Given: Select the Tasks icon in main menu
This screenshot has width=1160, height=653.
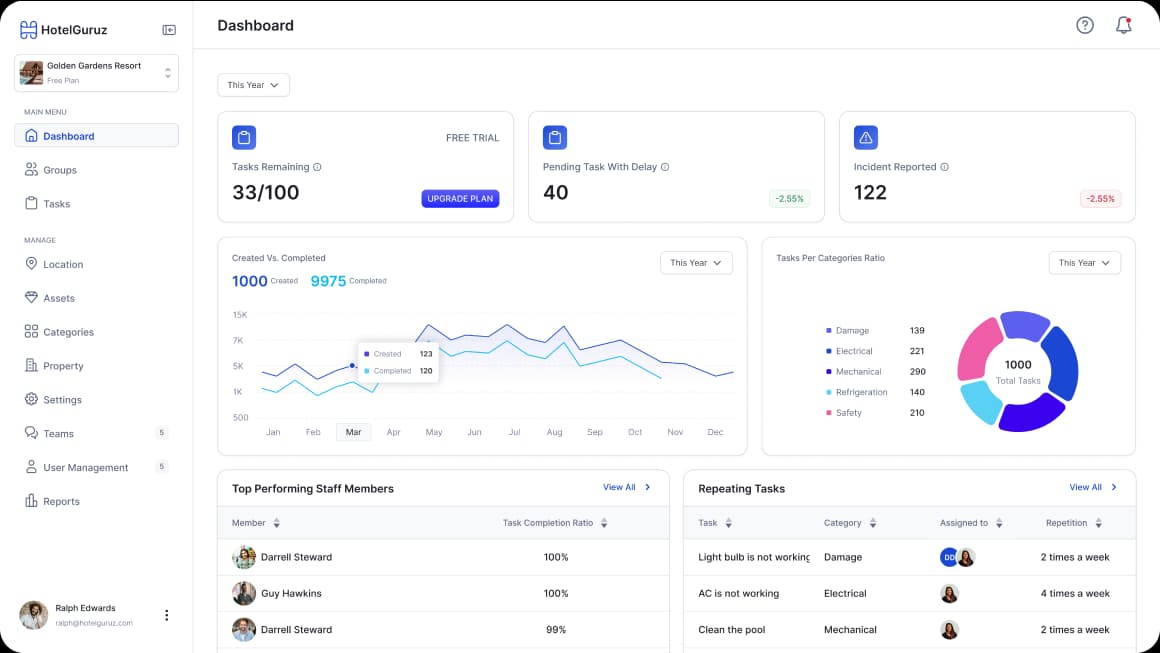Looking at the screenshot, I should tap(33, 203).
